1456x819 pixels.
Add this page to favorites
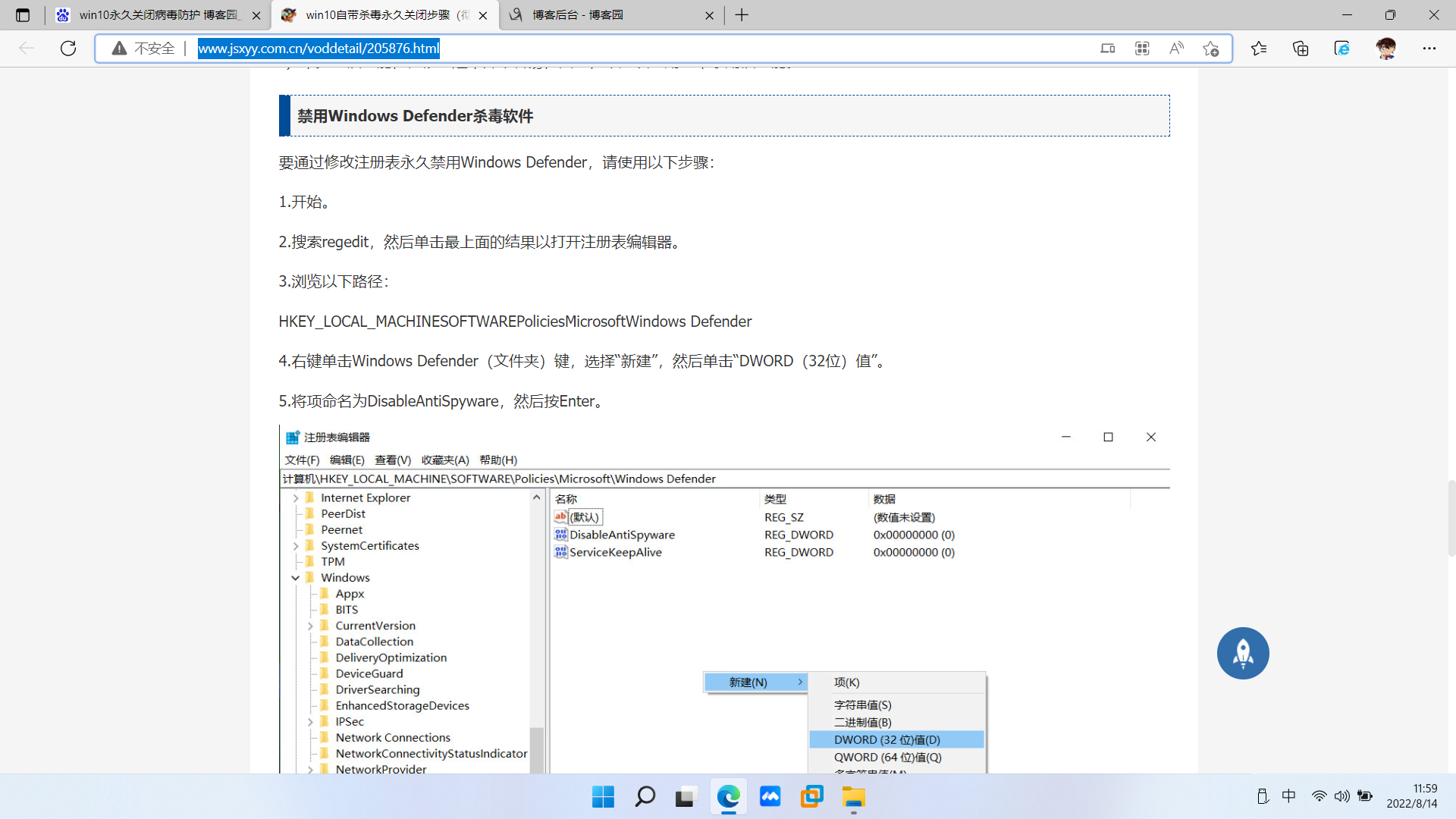coord(1210,49)
